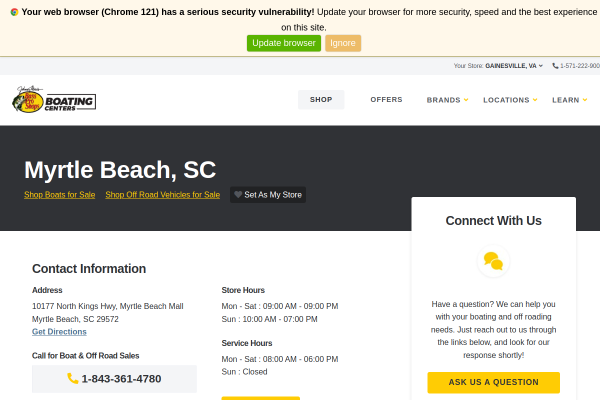Image resolution: width=600 pixels, height=400 pixels.
Task: Click the yellow chat bubbles icon
Action: click(493, 261)
